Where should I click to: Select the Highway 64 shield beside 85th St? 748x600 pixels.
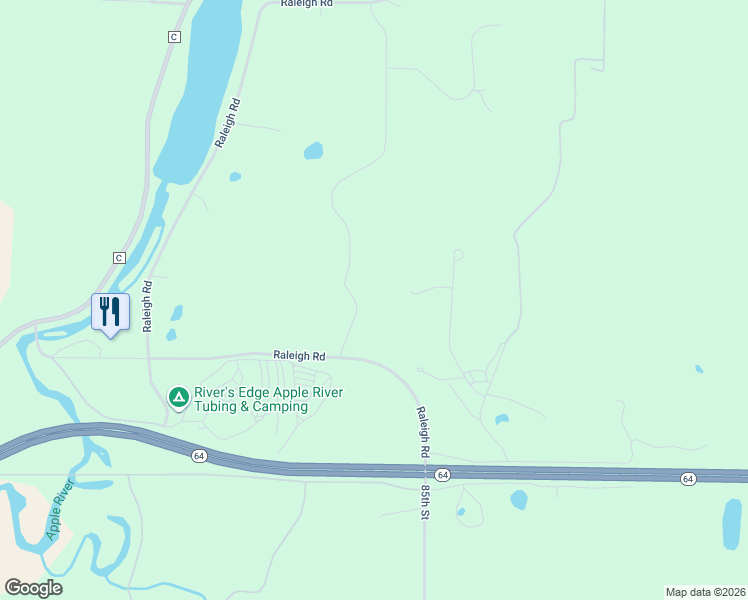(x=443, y=475)
